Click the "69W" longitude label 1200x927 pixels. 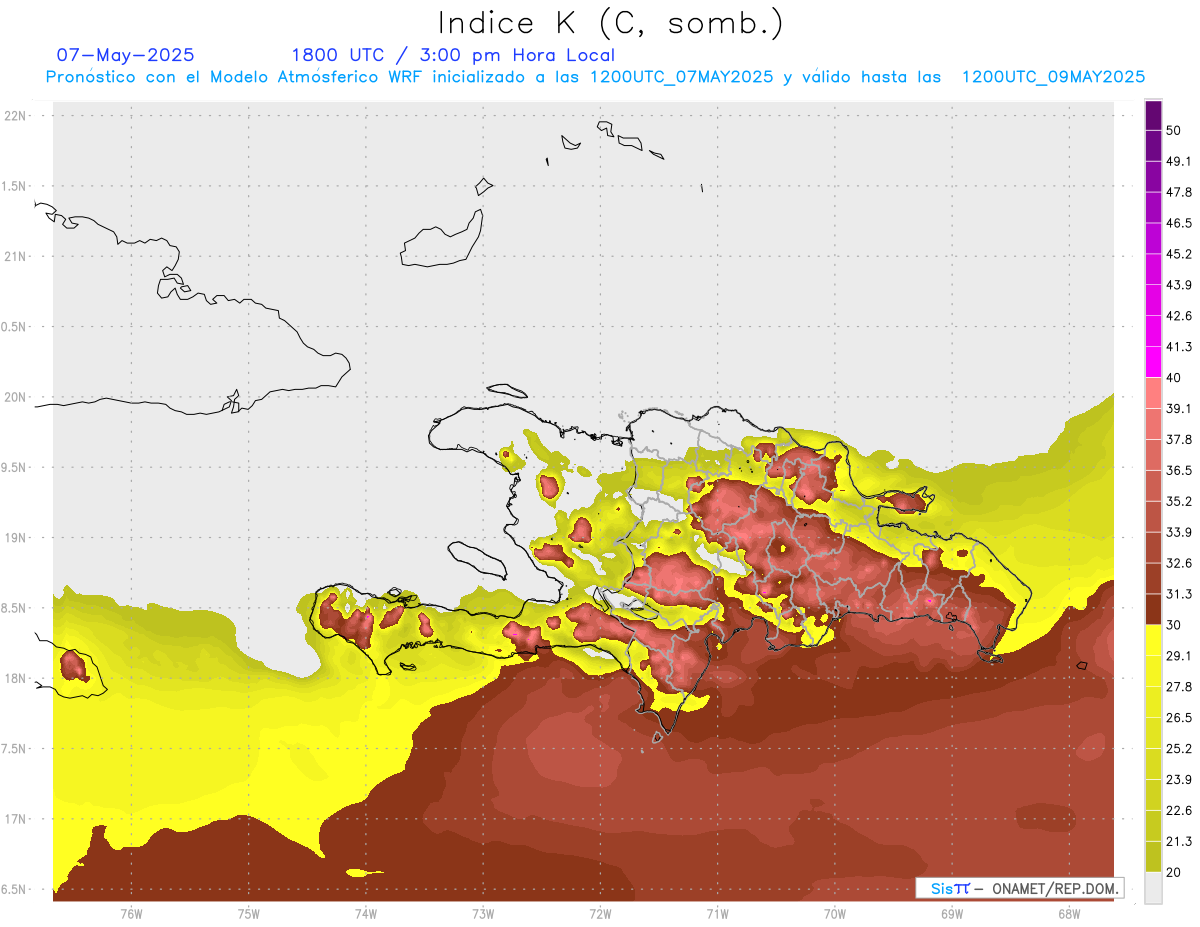pyautogui.click(x=952, y=914)
